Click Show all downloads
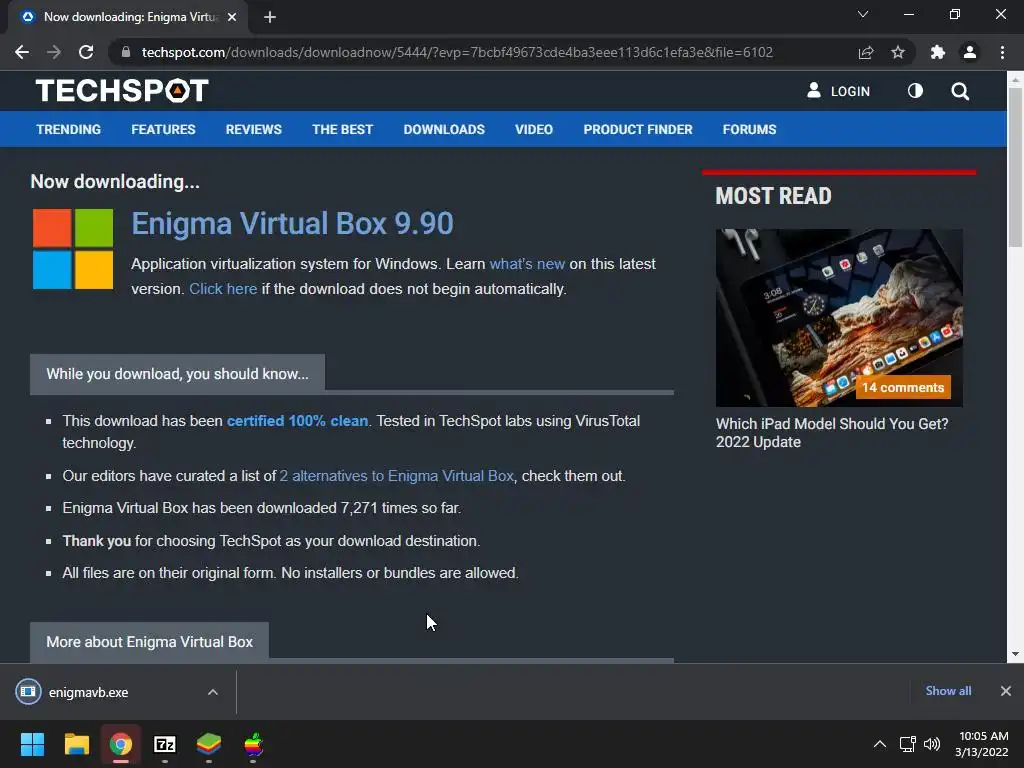1024x768 pixels. click(x=948, y=691)
